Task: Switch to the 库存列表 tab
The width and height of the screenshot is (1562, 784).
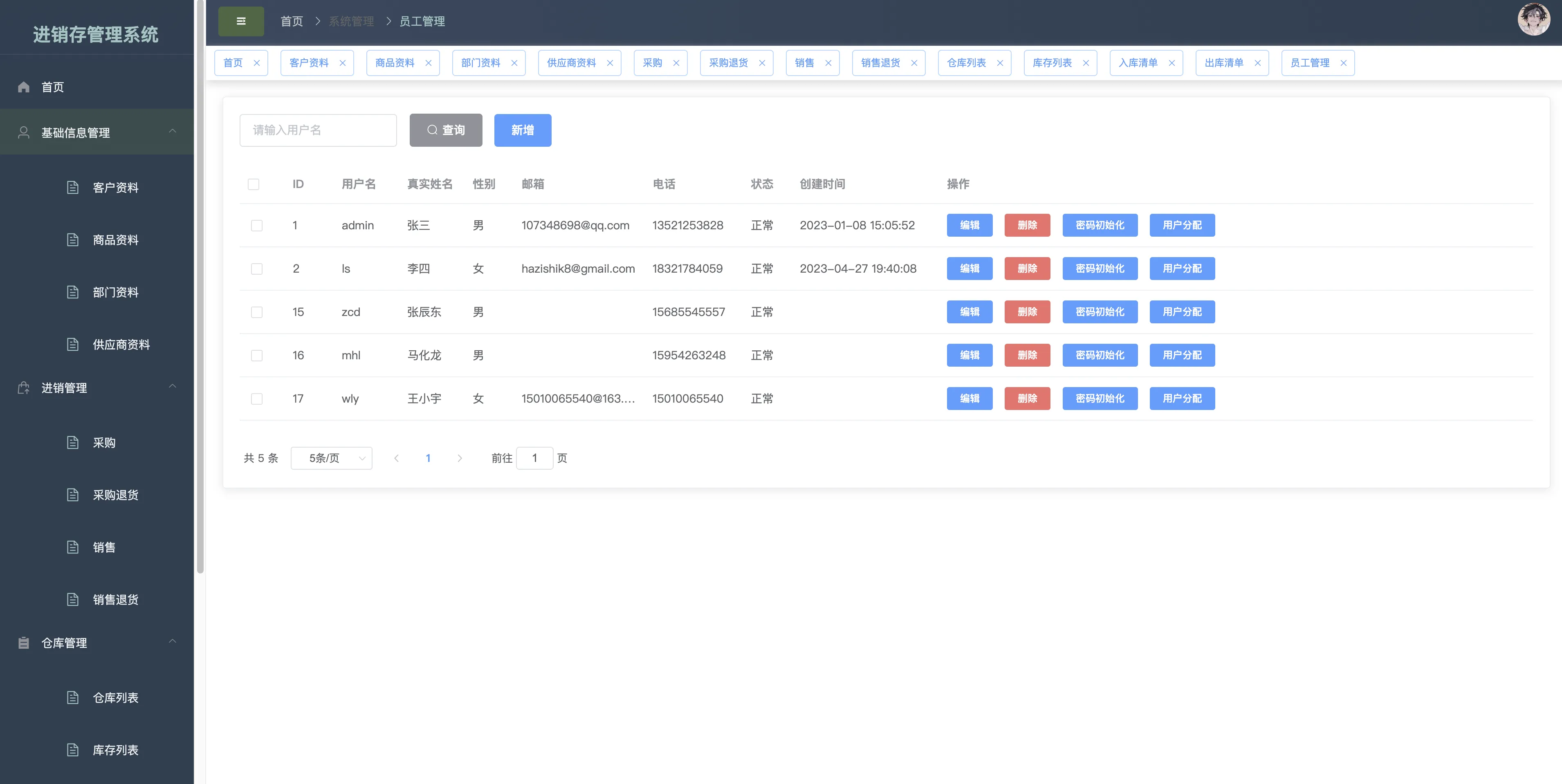Action: 1052,63
